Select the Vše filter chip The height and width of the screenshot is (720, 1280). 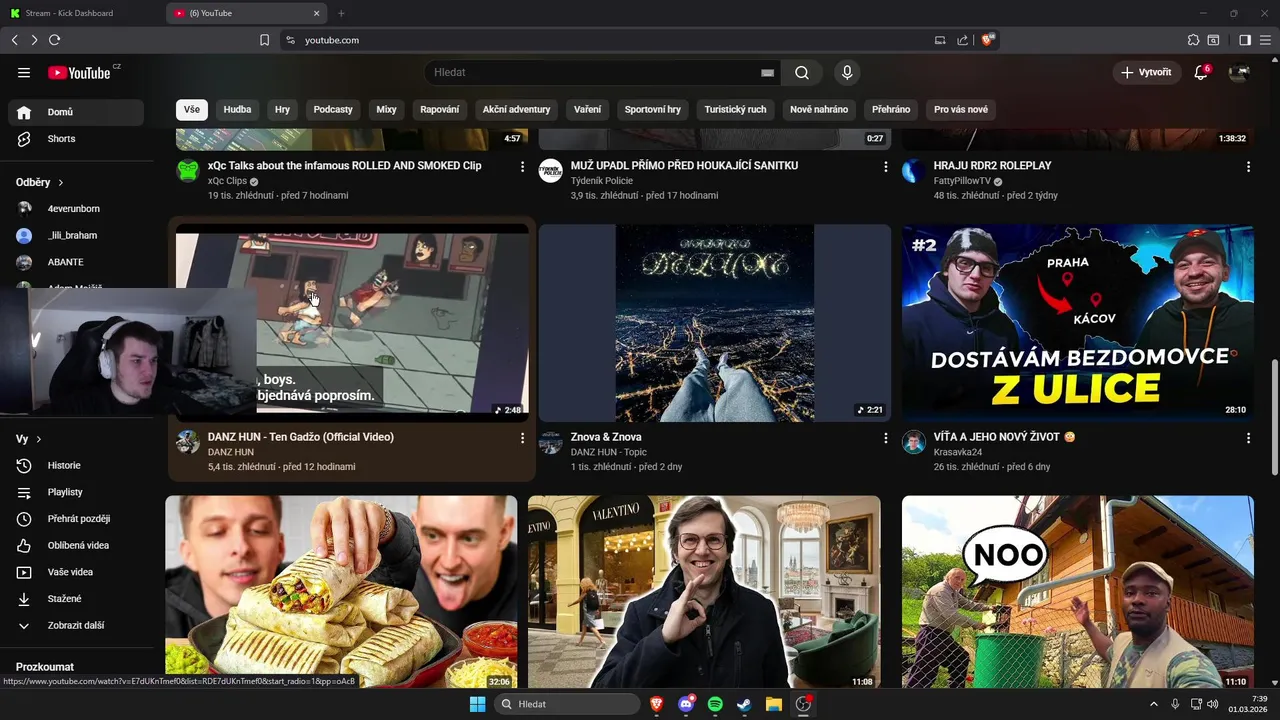tap(192, 110)
